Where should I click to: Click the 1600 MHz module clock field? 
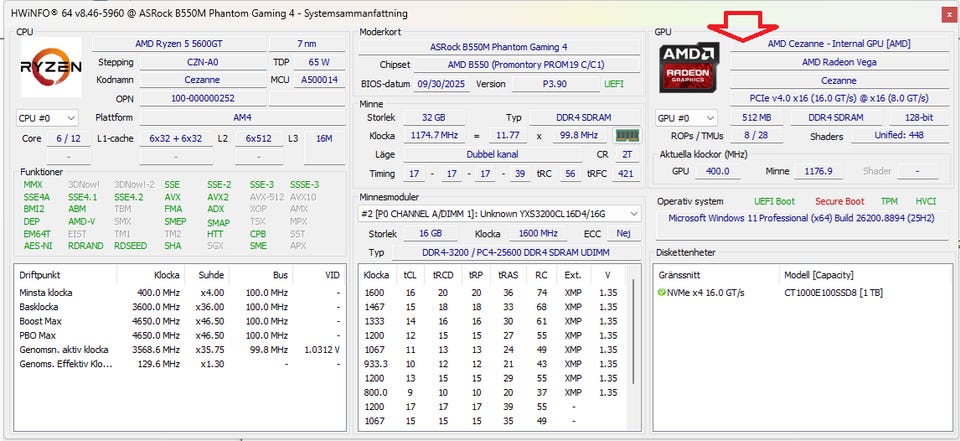tap(538, 233)
